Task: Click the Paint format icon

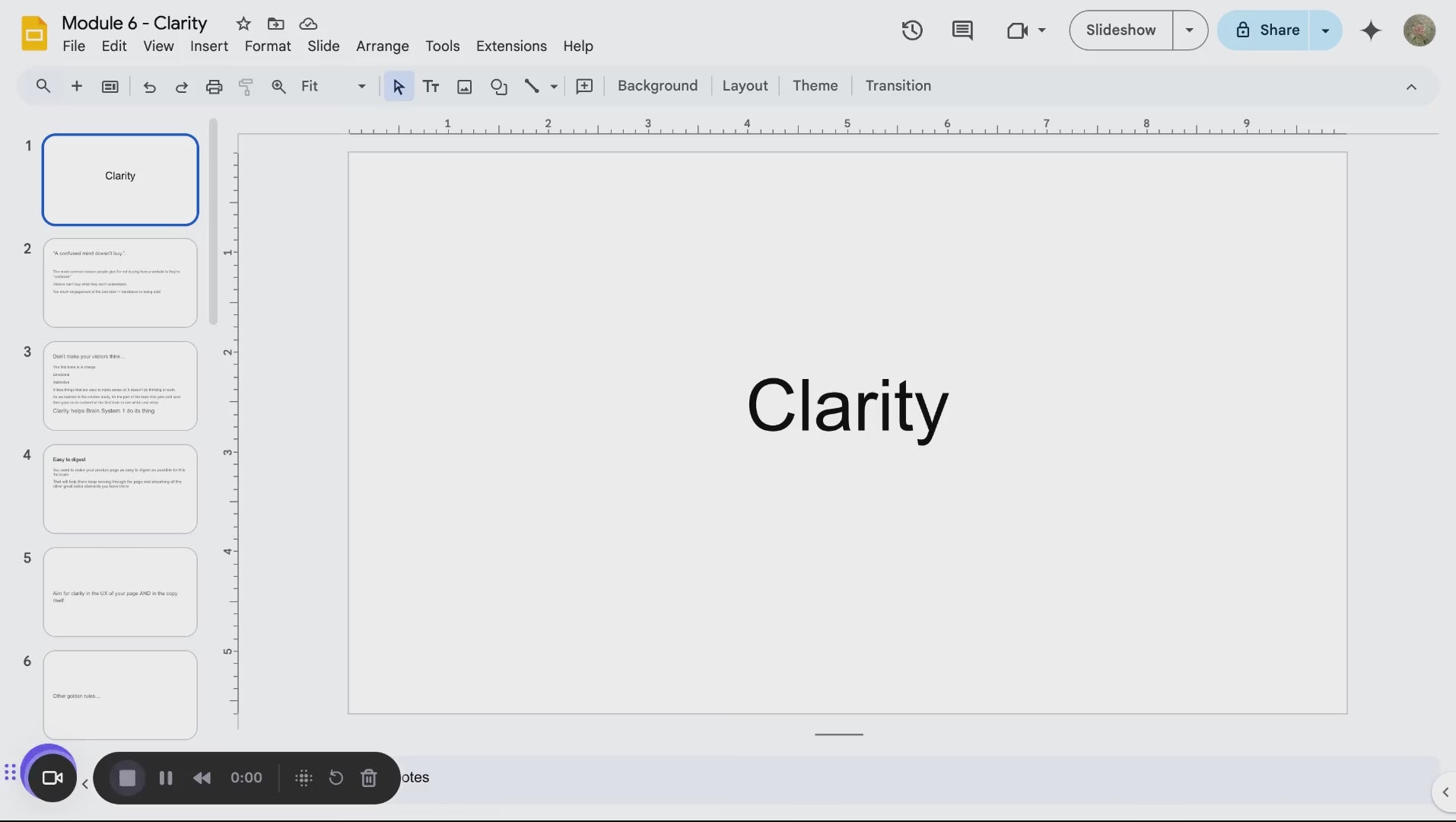Action: point(246,86)
